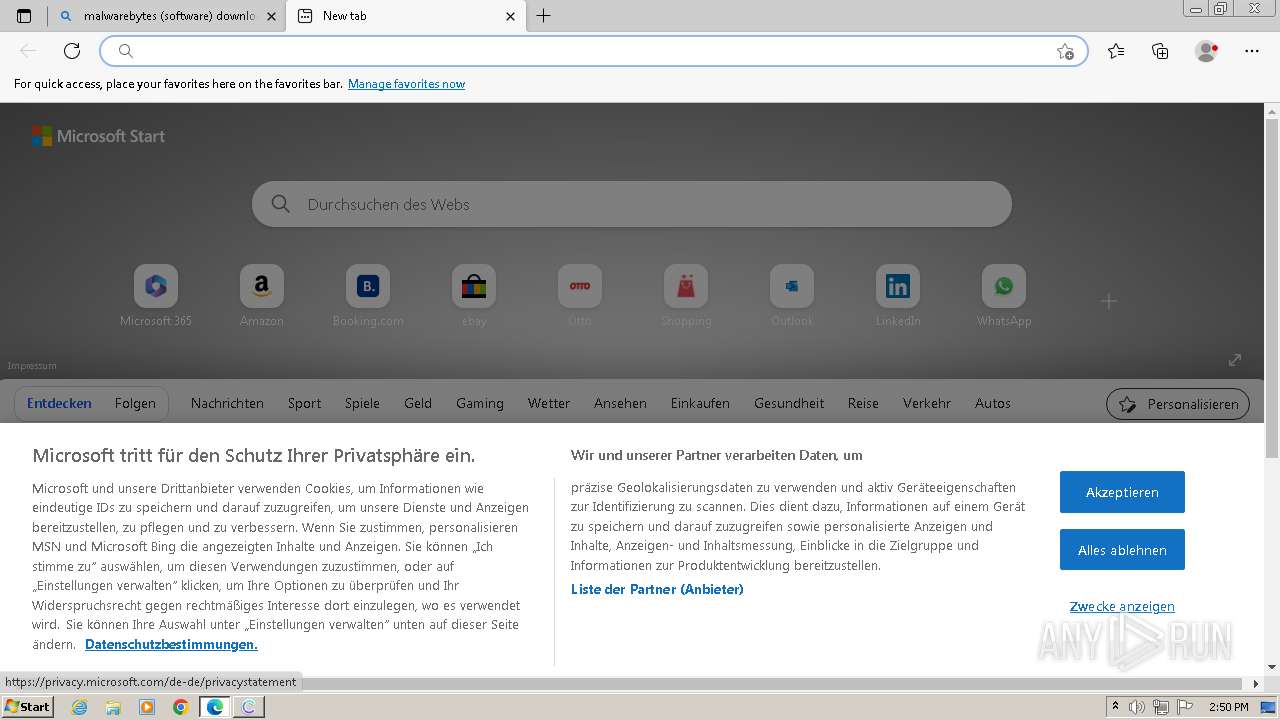Open the Collections icon

pos(1160,51)
